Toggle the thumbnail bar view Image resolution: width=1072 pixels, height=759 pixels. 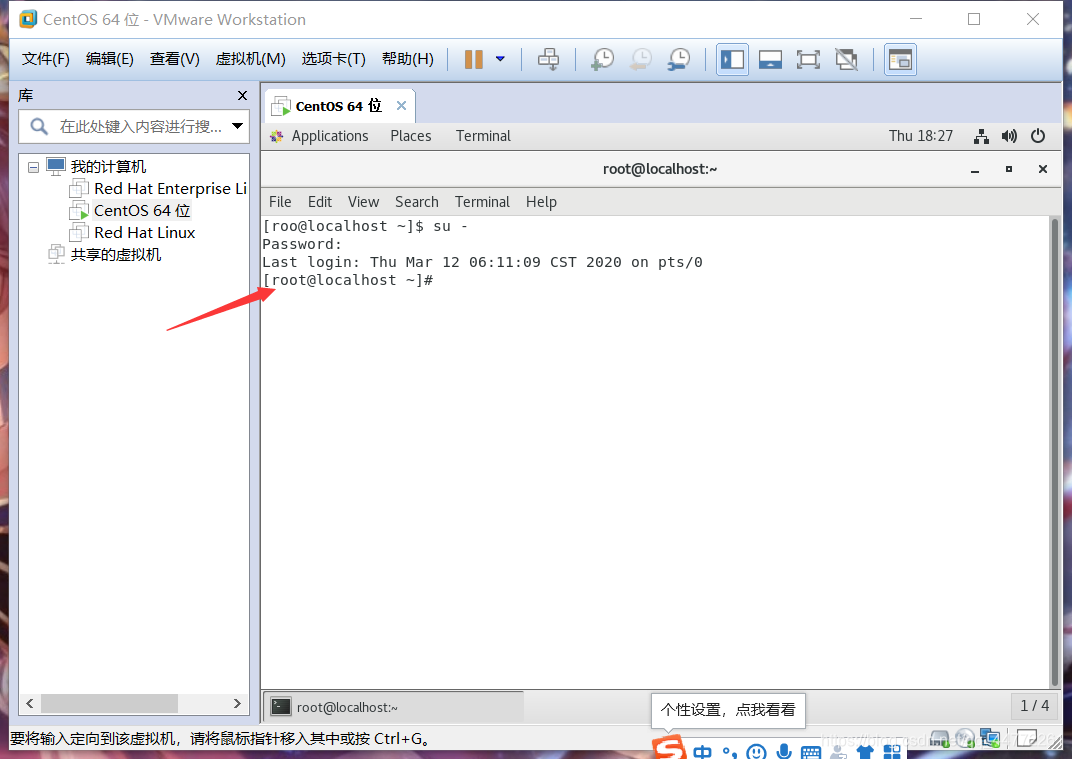(770, 59)
